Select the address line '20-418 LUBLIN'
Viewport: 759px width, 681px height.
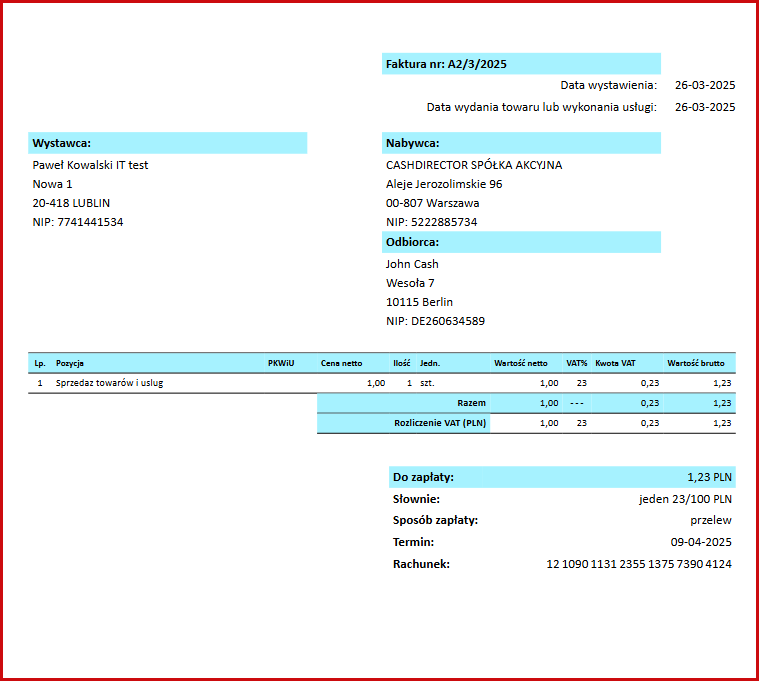pos(71,203)
